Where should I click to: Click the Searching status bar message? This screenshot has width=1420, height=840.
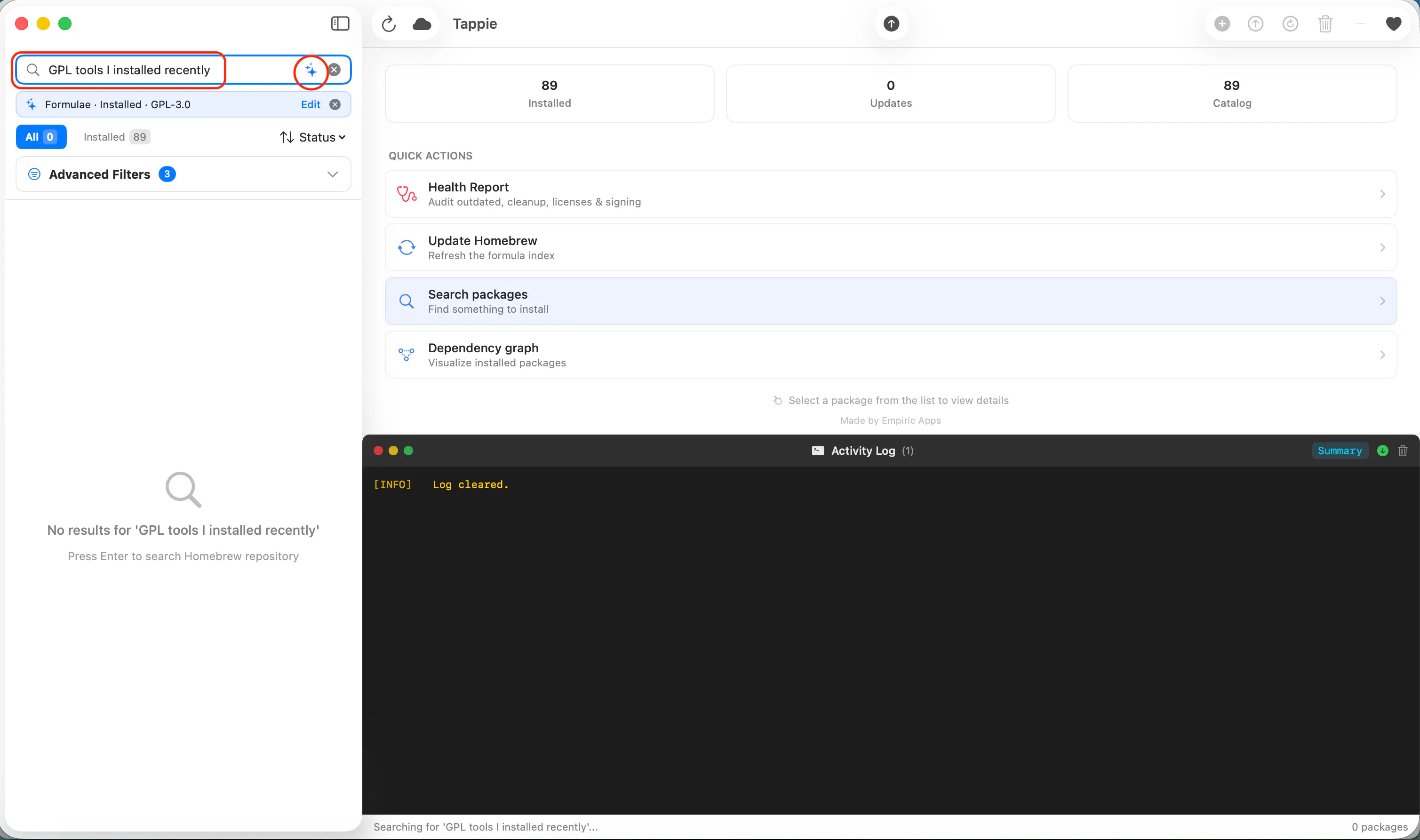485,827
